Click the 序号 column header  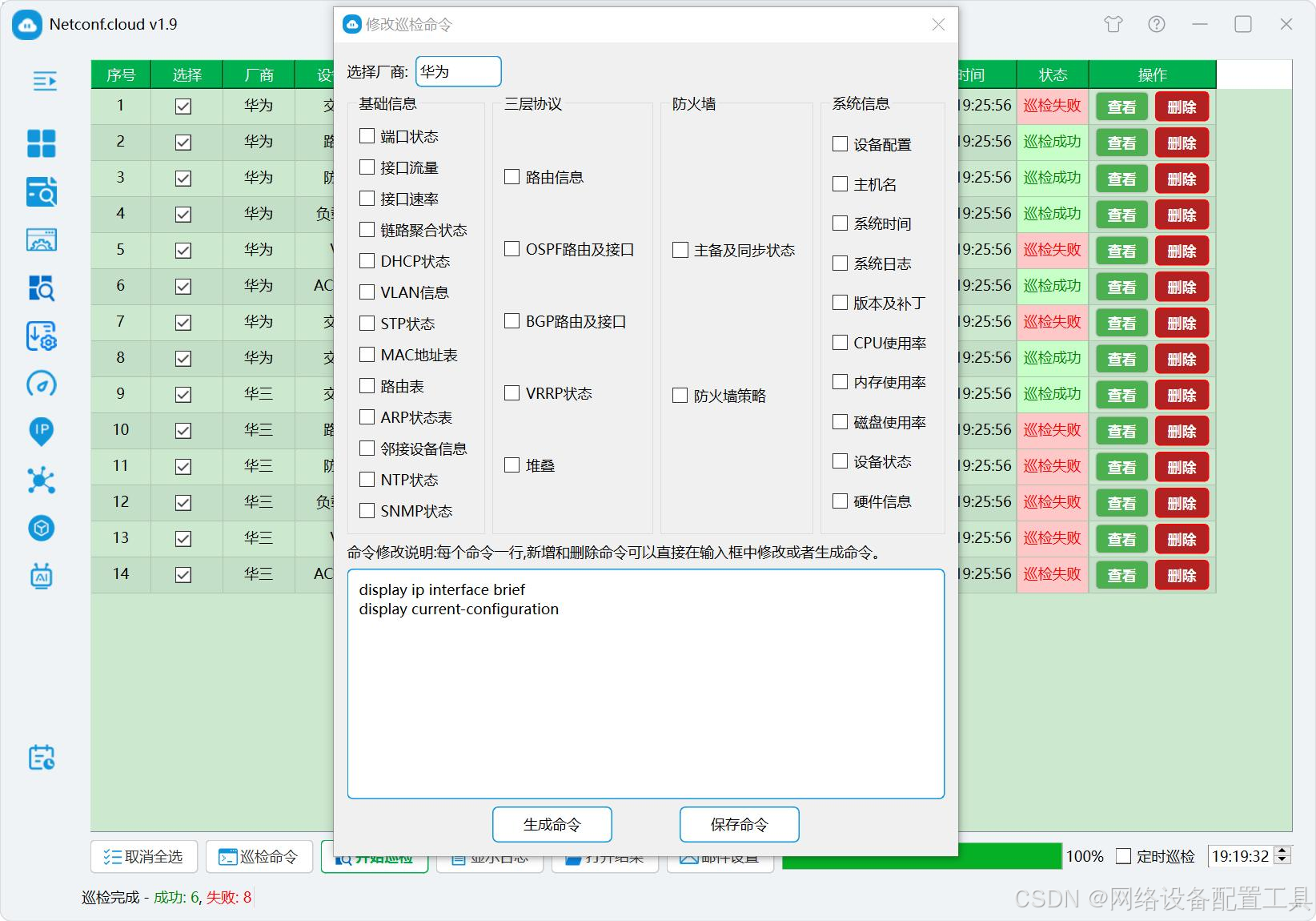121,74
